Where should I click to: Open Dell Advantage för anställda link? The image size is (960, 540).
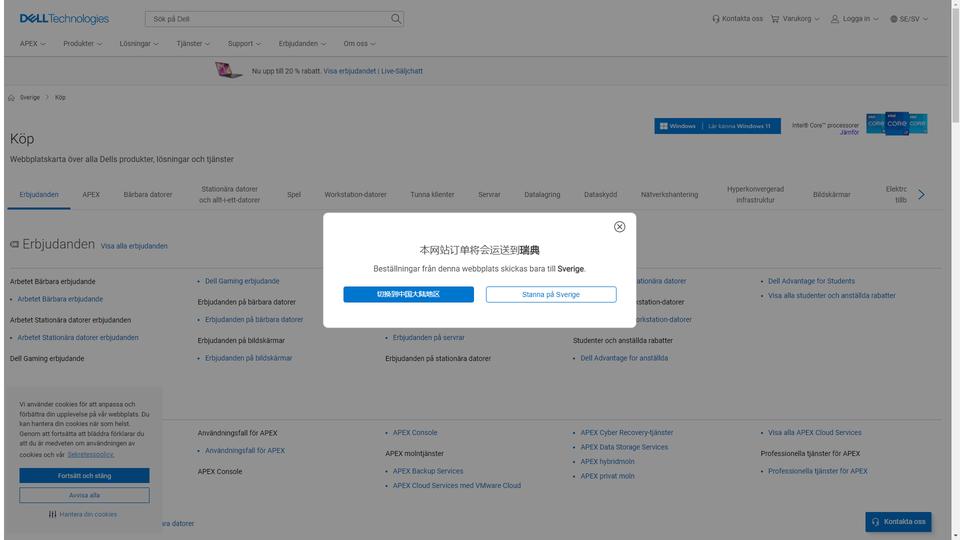(624, 358)
